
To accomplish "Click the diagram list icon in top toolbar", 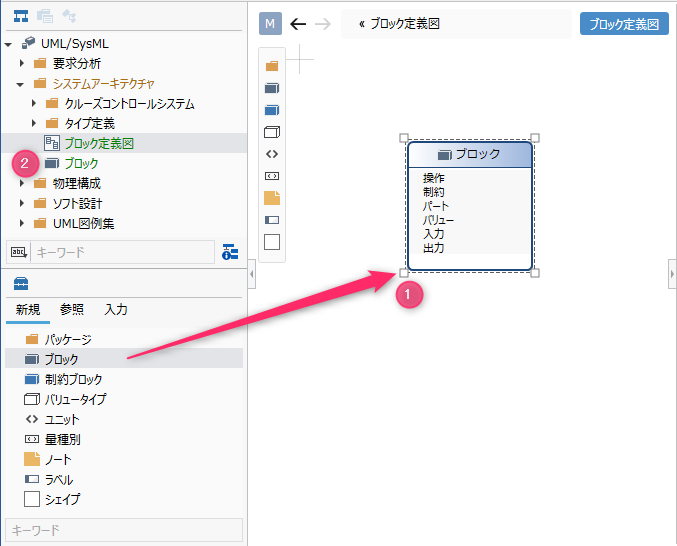I will click(x=45, y=16).
